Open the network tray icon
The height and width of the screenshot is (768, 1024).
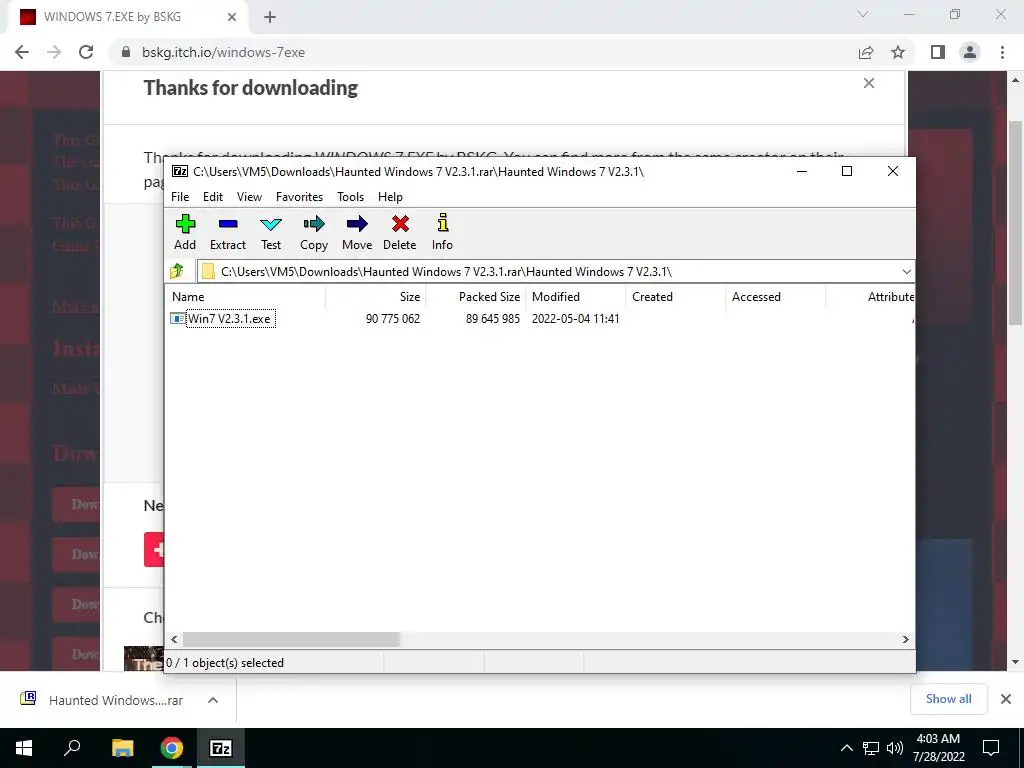pos(871,748)
